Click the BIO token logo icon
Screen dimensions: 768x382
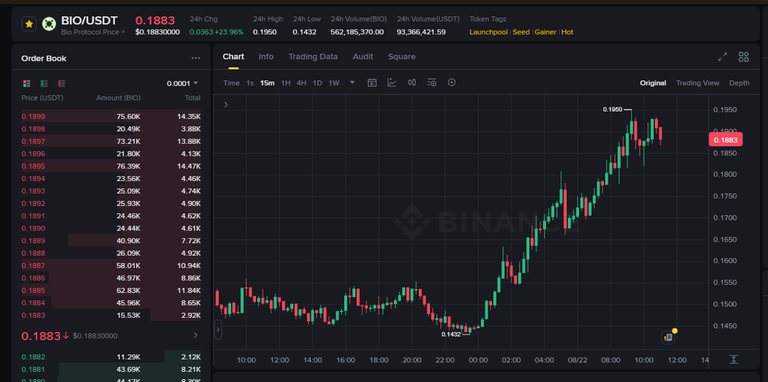coord(48,24)
